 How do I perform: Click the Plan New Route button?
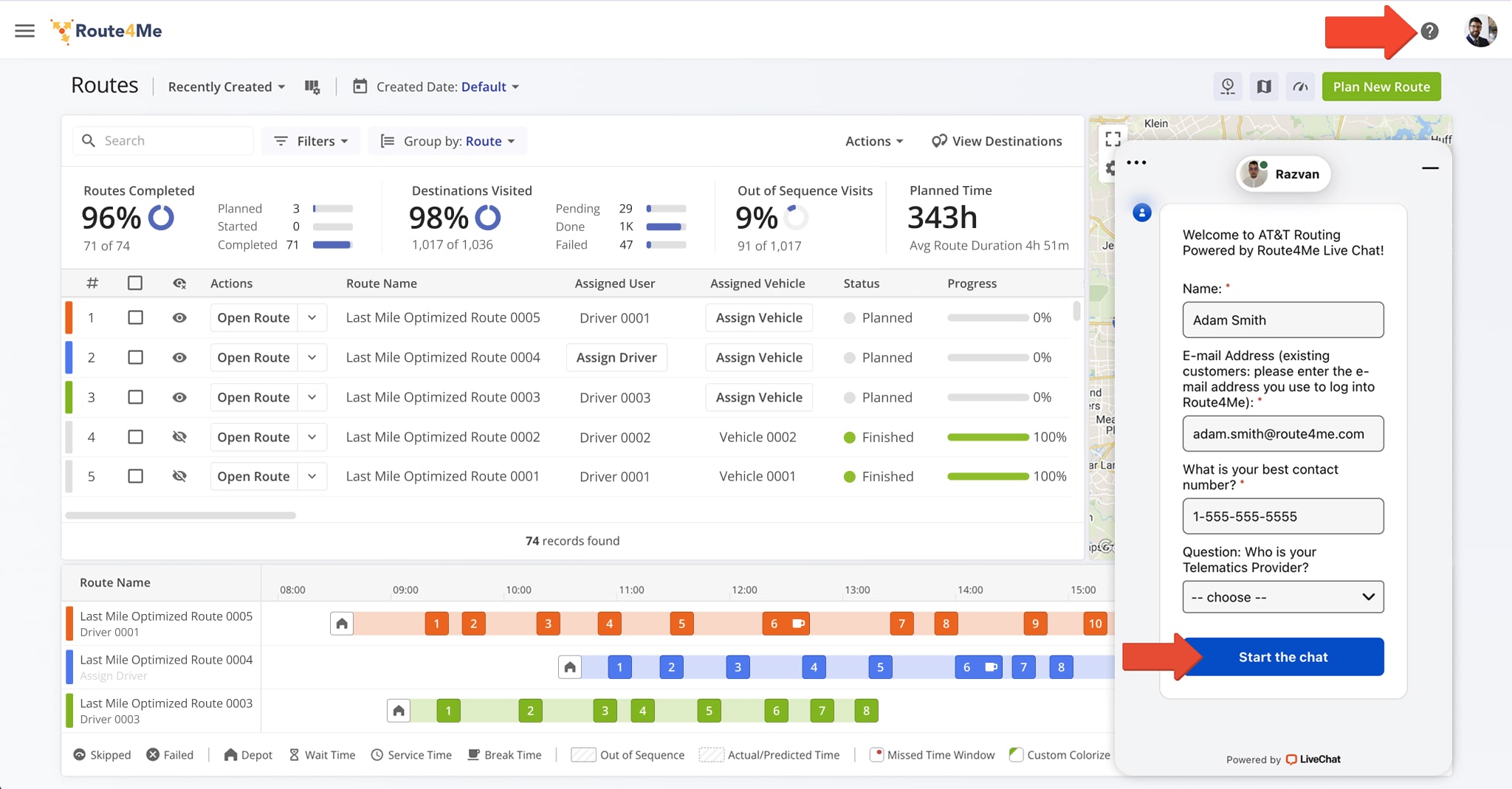pyautogui.click(x=1381, y=86)
